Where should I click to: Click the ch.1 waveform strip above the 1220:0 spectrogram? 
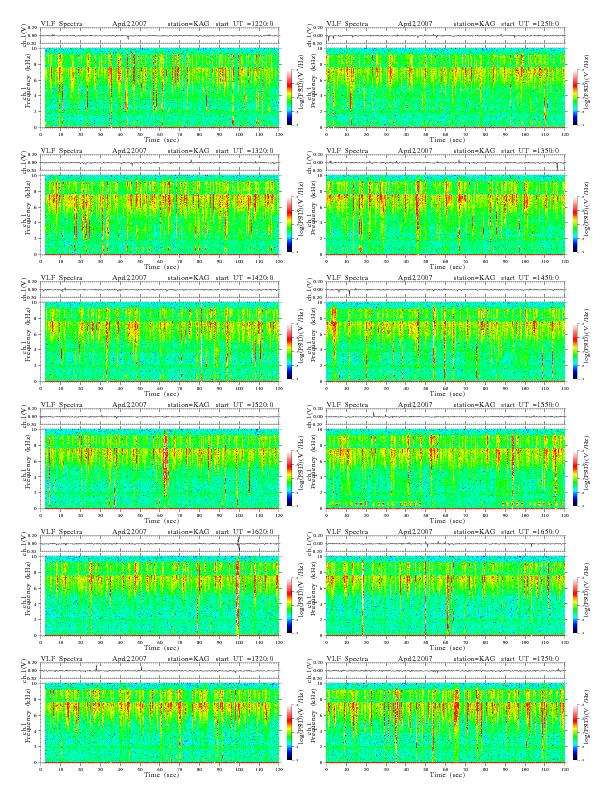(160, 36)
